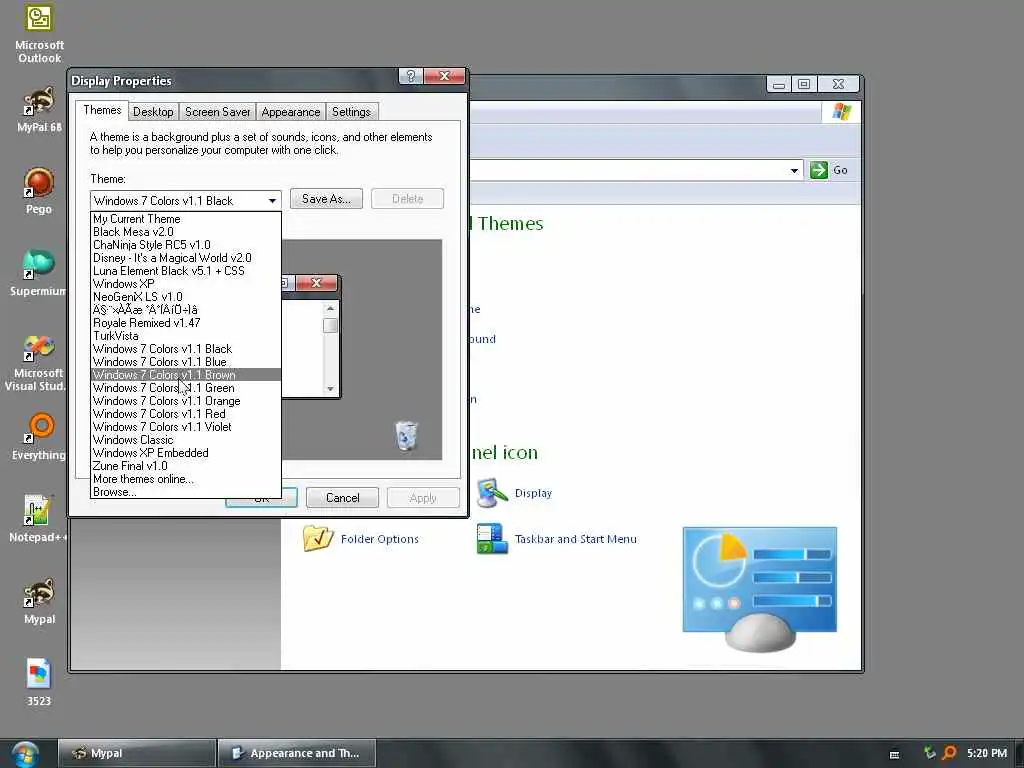Collapse the Theme combo box arrow
The width and height of the screenshot is (1024, 768).
pos(272,200)
